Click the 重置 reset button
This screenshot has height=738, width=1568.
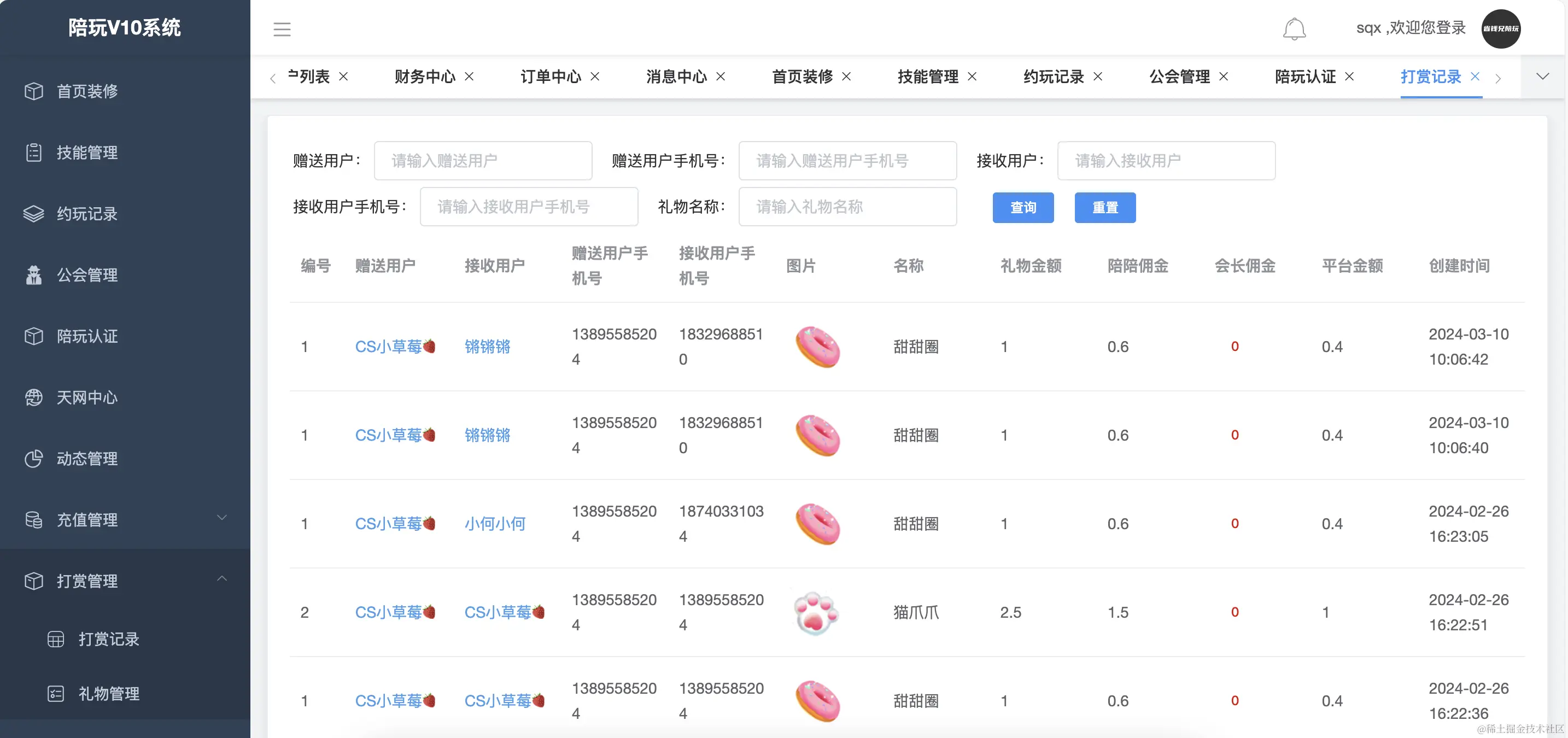pyautogui.click(x=1105, y=208)
